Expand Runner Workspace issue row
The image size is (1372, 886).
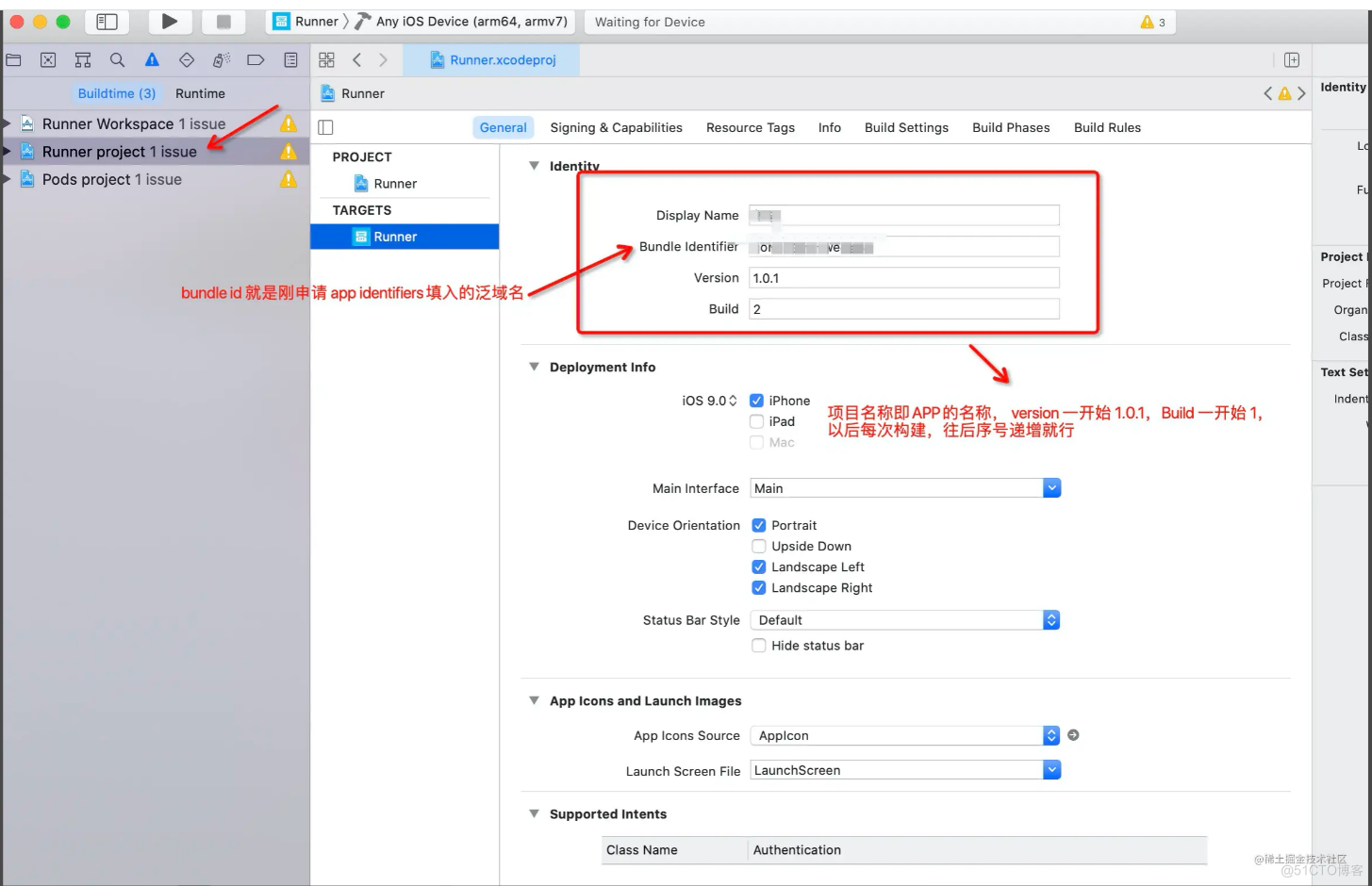pyautogui.click(x=8, y=123)
